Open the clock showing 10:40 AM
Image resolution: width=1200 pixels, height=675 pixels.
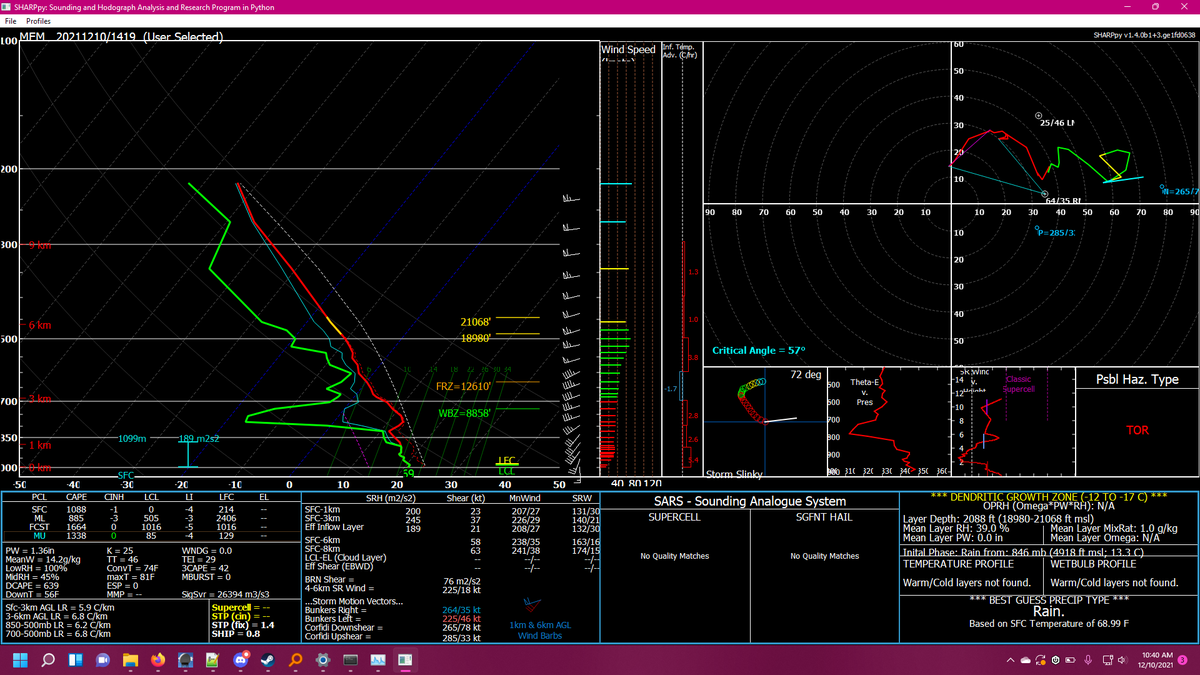click(1155, 660)
